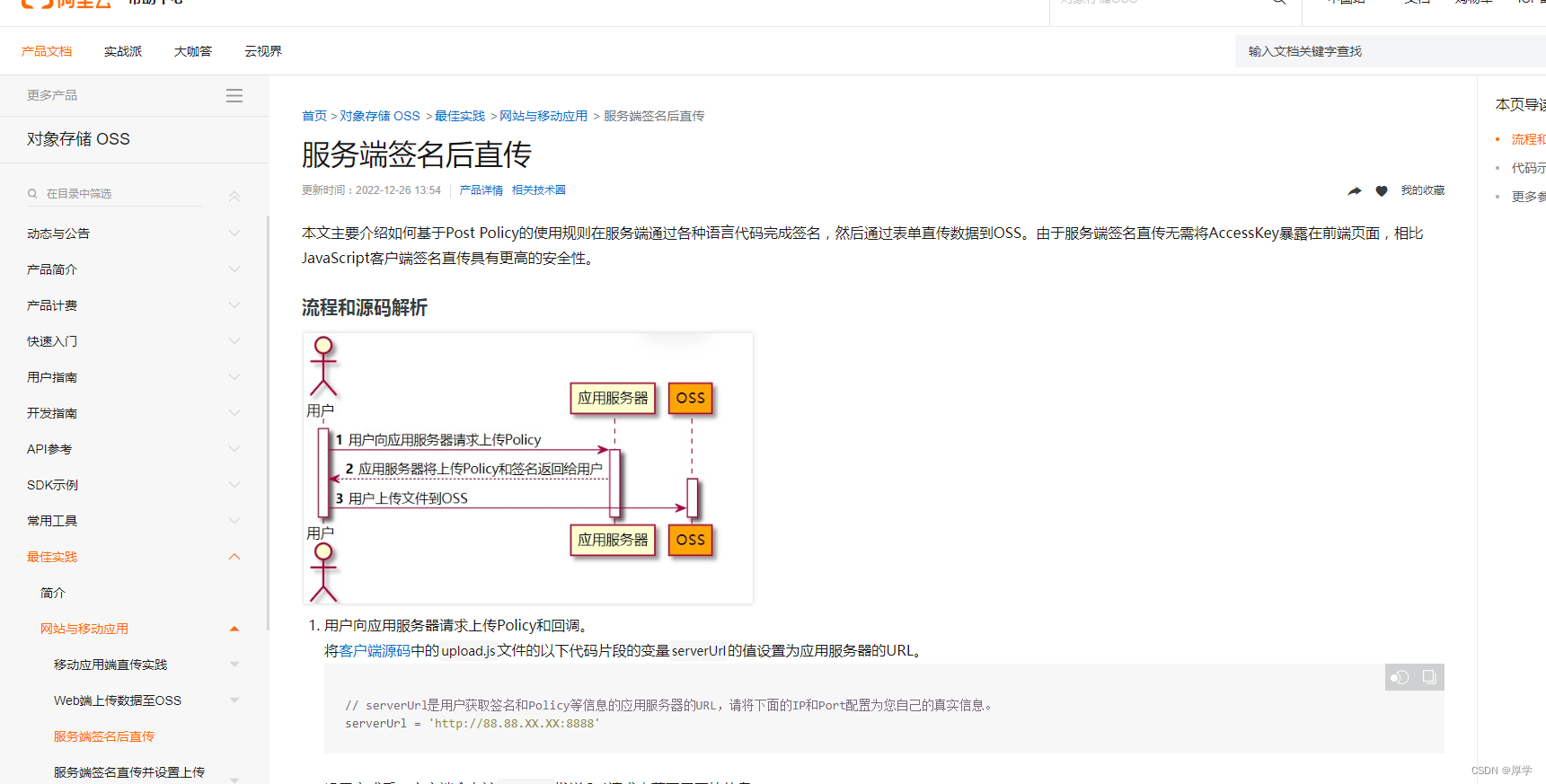Select 产品简介 in sidebar
Viewport: 1546px width, 784px height.
(x=52, y=269)
